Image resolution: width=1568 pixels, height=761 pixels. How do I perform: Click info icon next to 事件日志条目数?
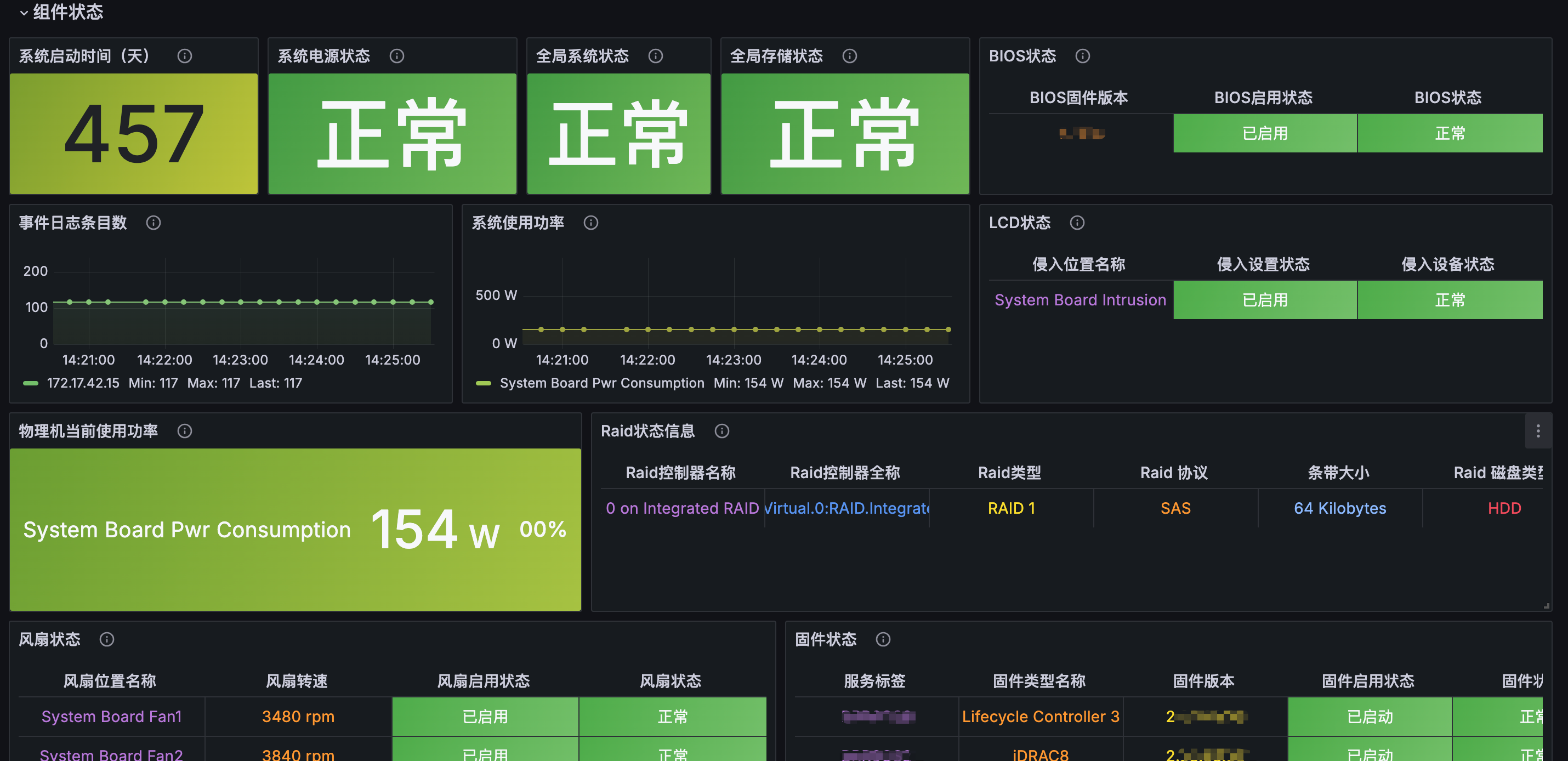(154, 223)
